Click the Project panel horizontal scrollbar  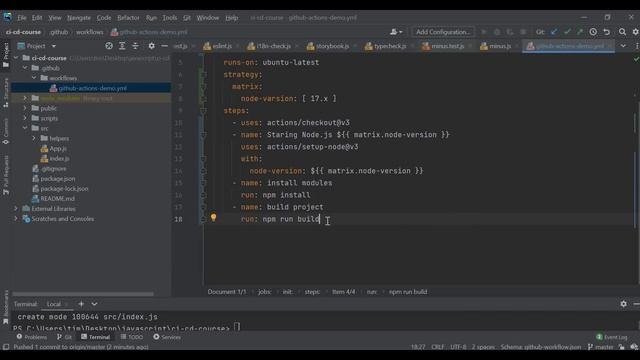83,293
